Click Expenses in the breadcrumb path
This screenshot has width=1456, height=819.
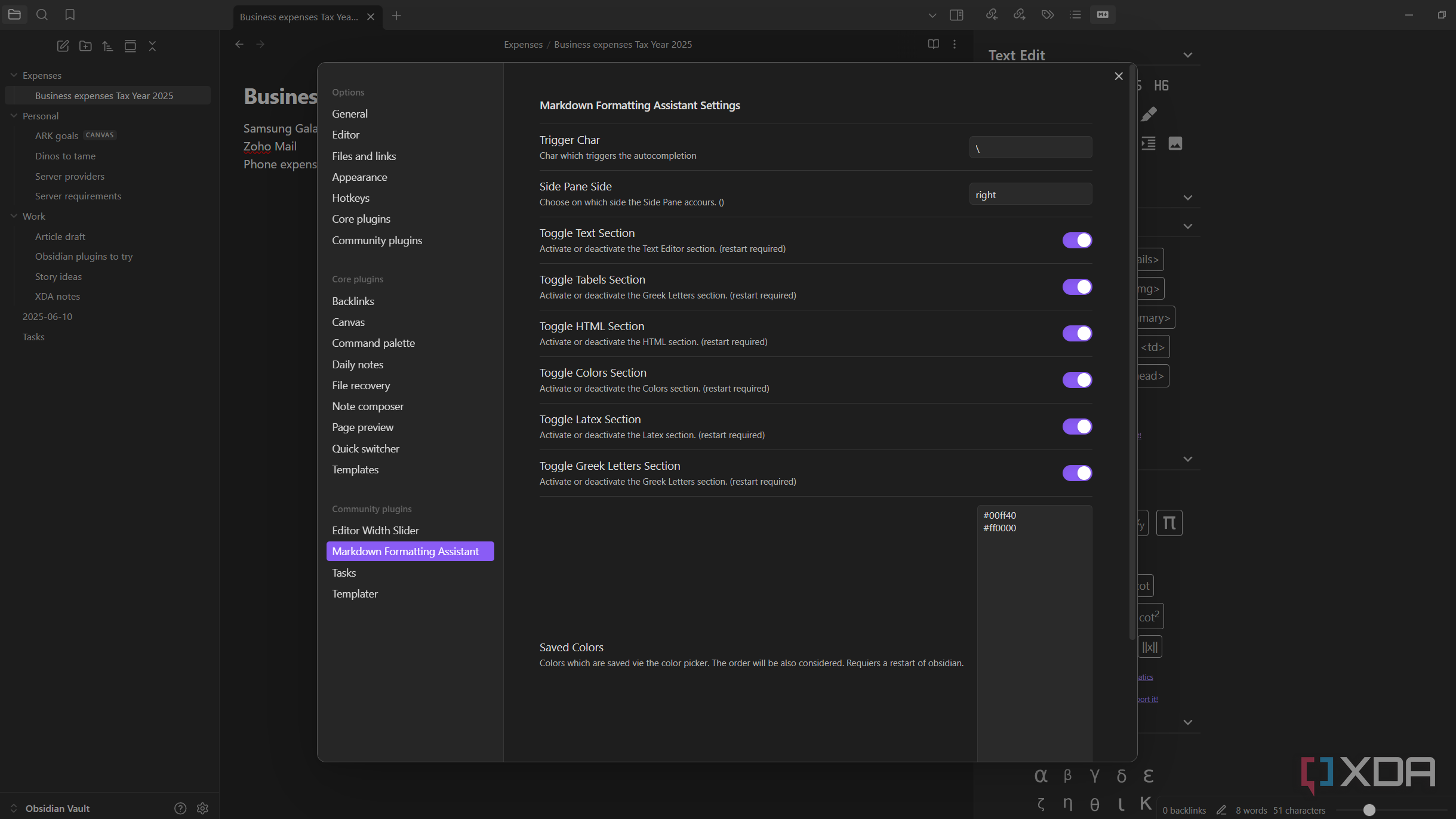point(523,44)
